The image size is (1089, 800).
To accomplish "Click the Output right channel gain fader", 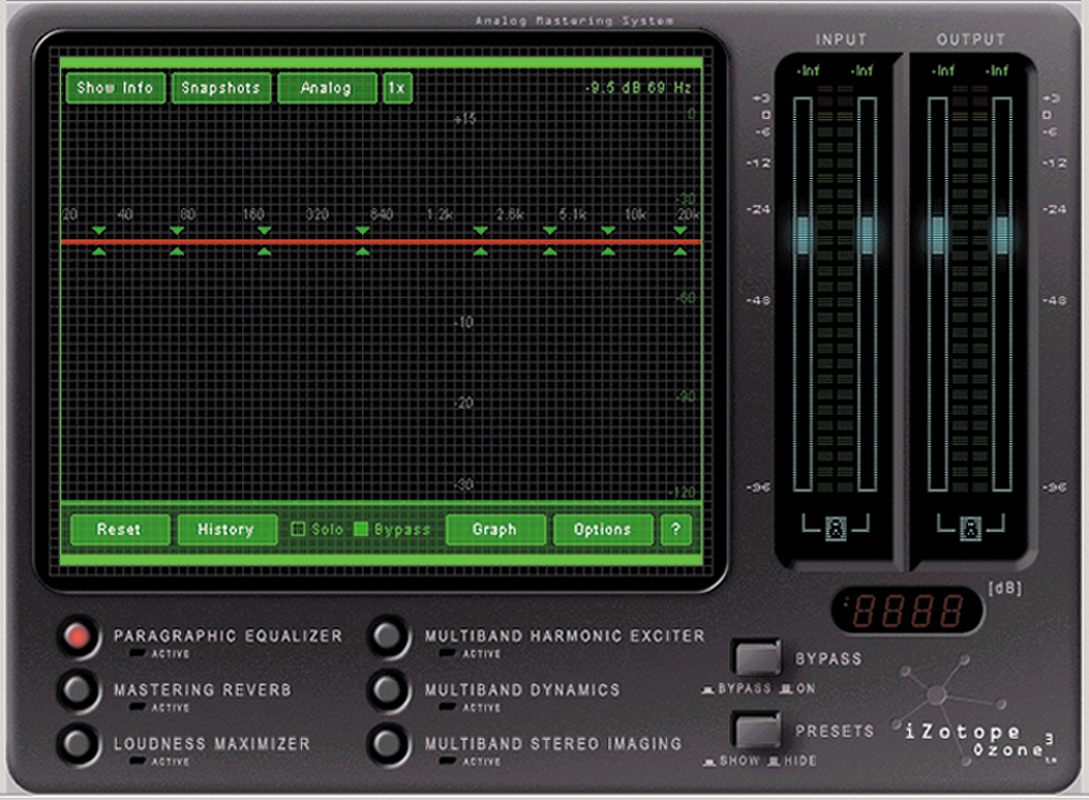I will 1002,235.
